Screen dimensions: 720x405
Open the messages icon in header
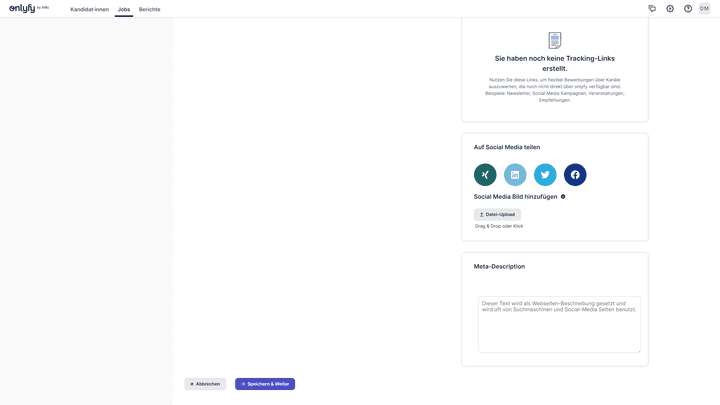tap(652, 9)
